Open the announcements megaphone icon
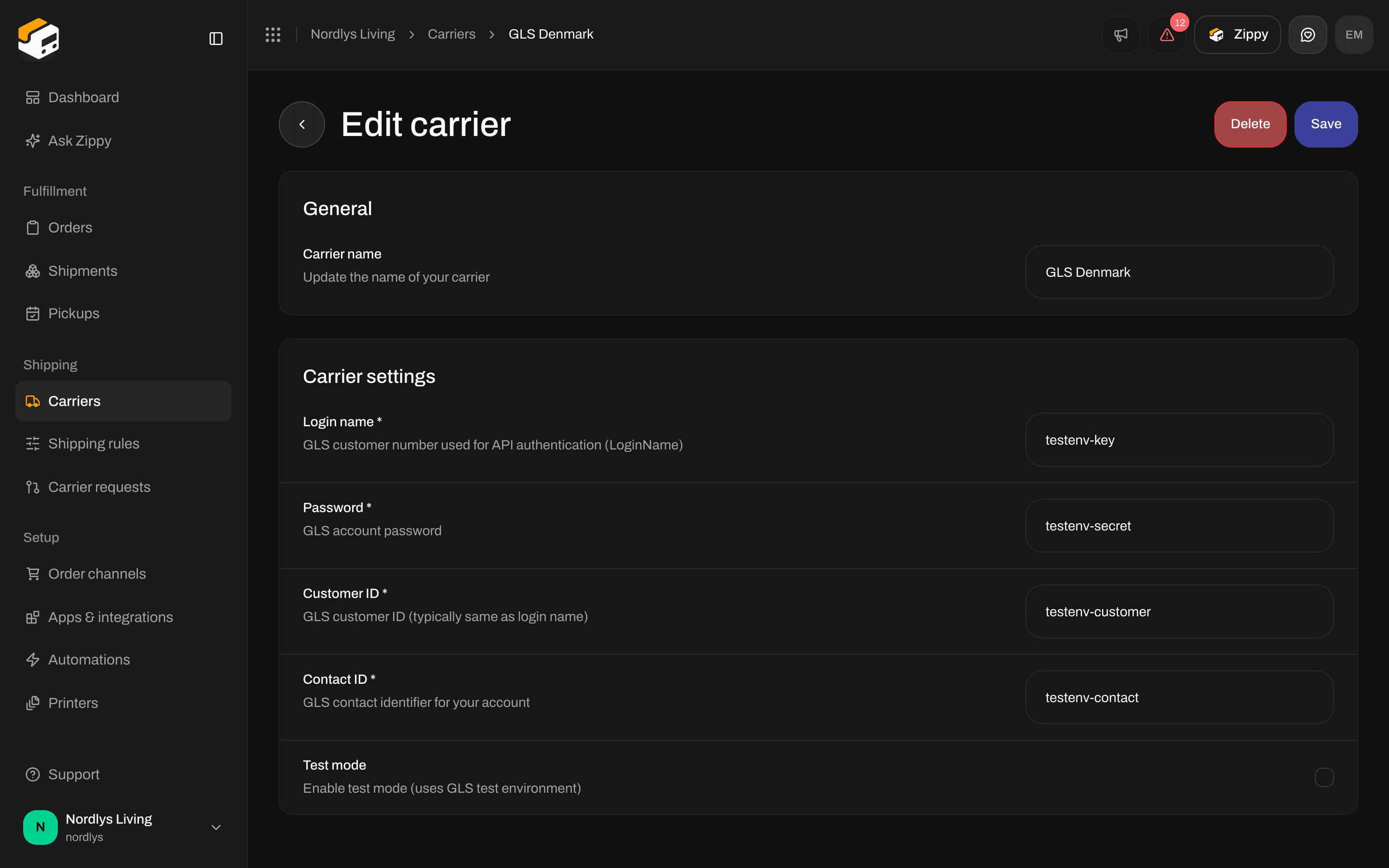Viewport: 1389px width, 868px height. (x=1120, y=34)
